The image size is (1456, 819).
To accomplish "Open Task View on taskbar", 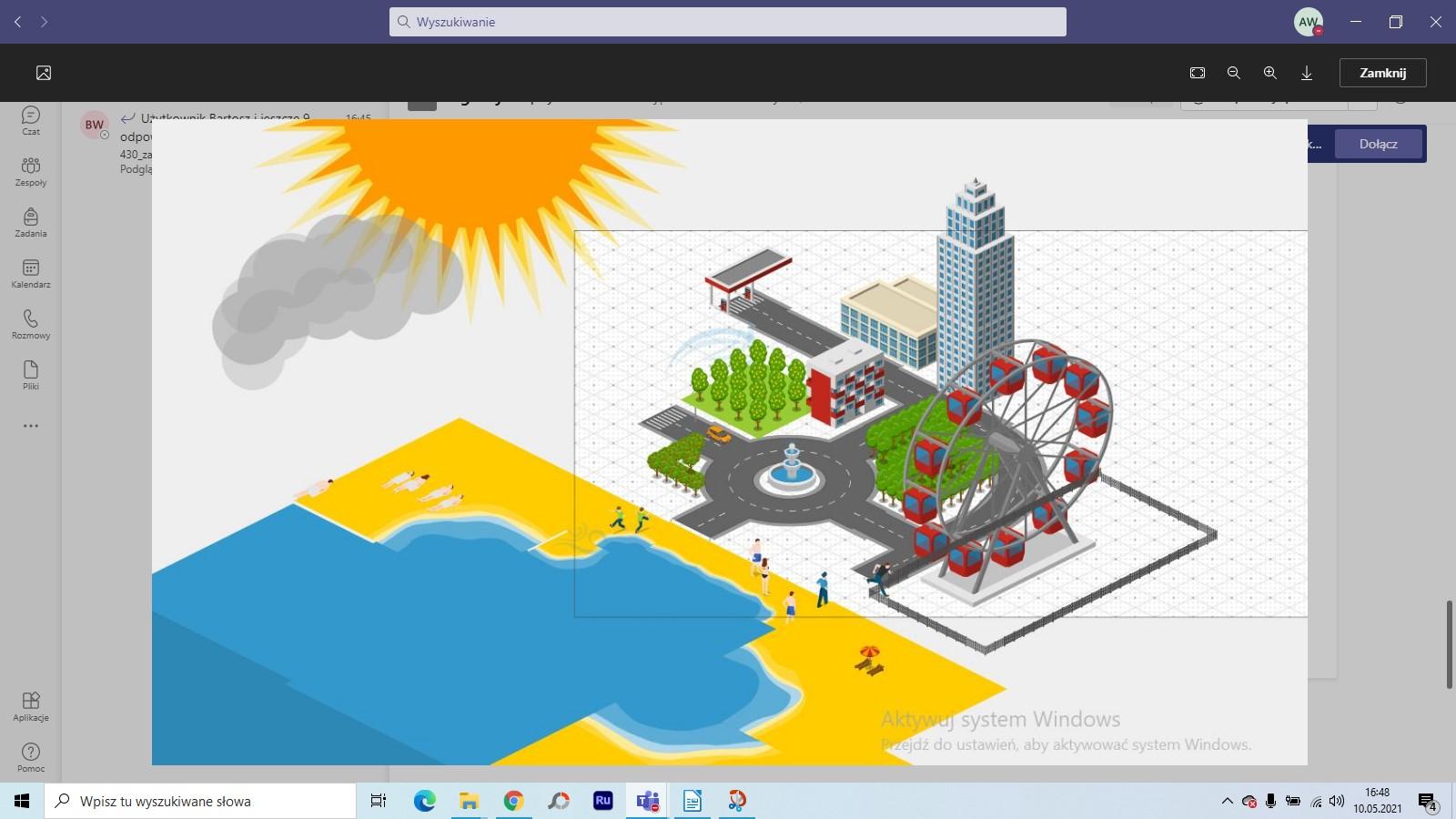I will point(379,801).
